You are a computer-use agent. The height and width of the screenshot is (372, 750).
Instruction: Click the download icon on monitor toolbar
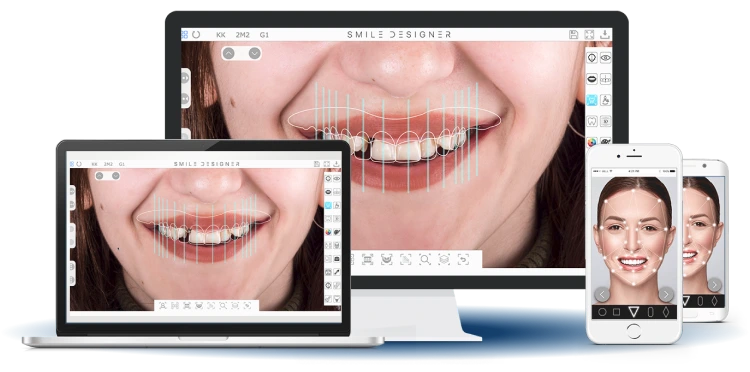pyautogui.click(x=605, y=34)
